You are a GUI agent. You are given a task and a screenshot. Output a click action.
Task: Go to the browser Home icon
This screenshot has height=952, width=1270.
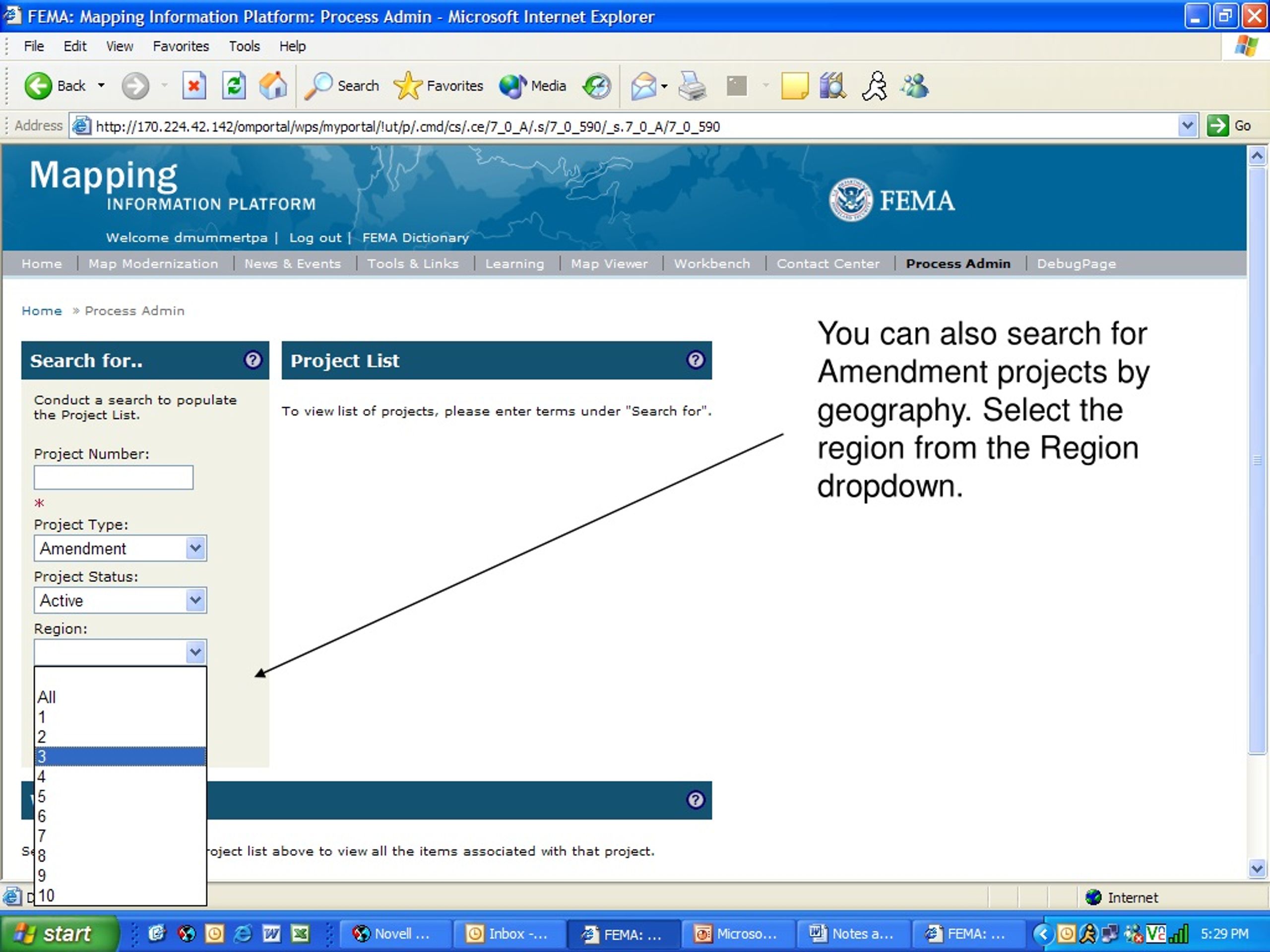273,86
